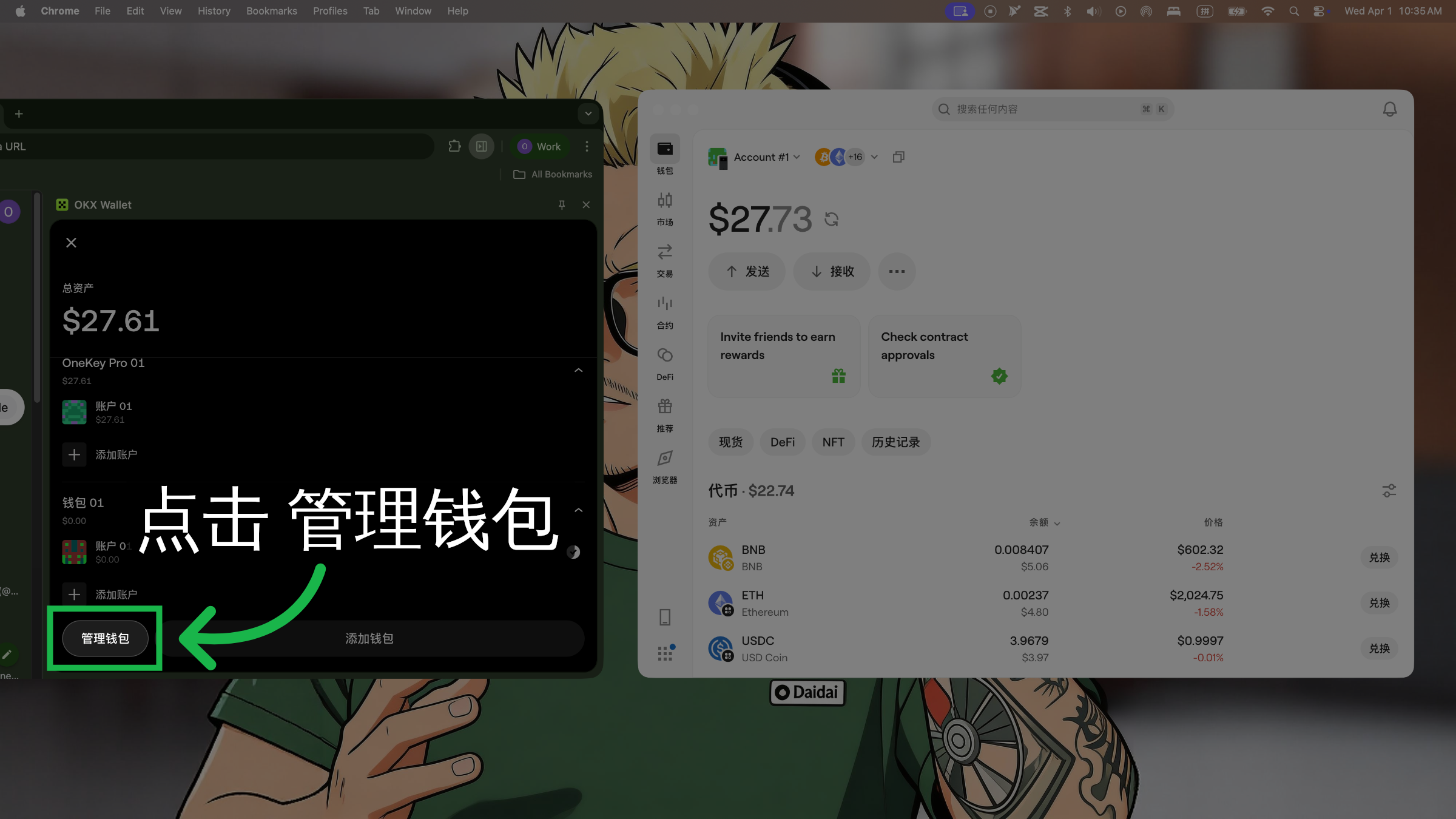Open Invite friends to earn rewards card
Viewport: 1456px width, 819px height.
[784, 356]
